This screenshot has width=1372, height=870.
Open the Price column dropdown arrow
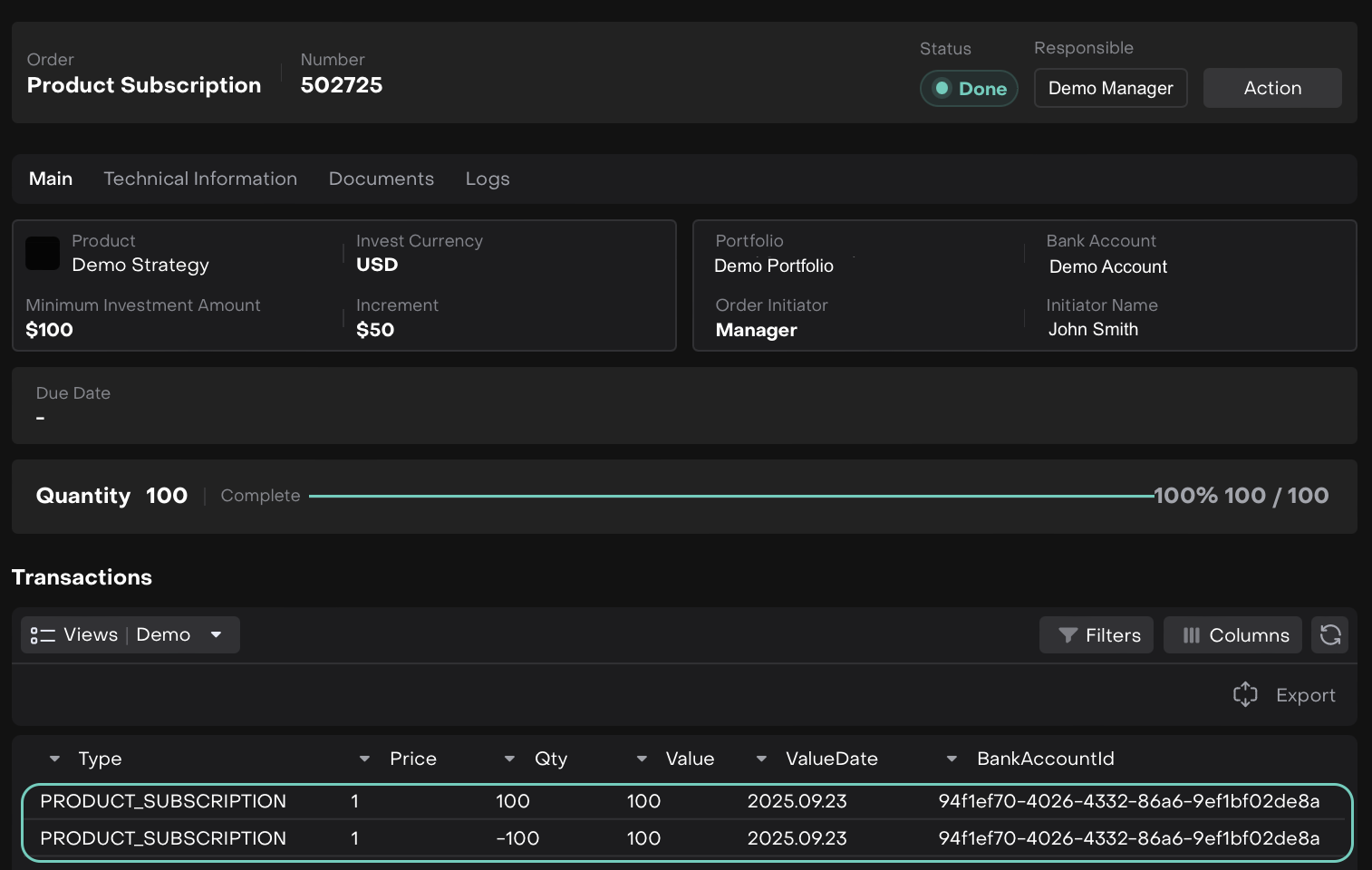(364, 759)
